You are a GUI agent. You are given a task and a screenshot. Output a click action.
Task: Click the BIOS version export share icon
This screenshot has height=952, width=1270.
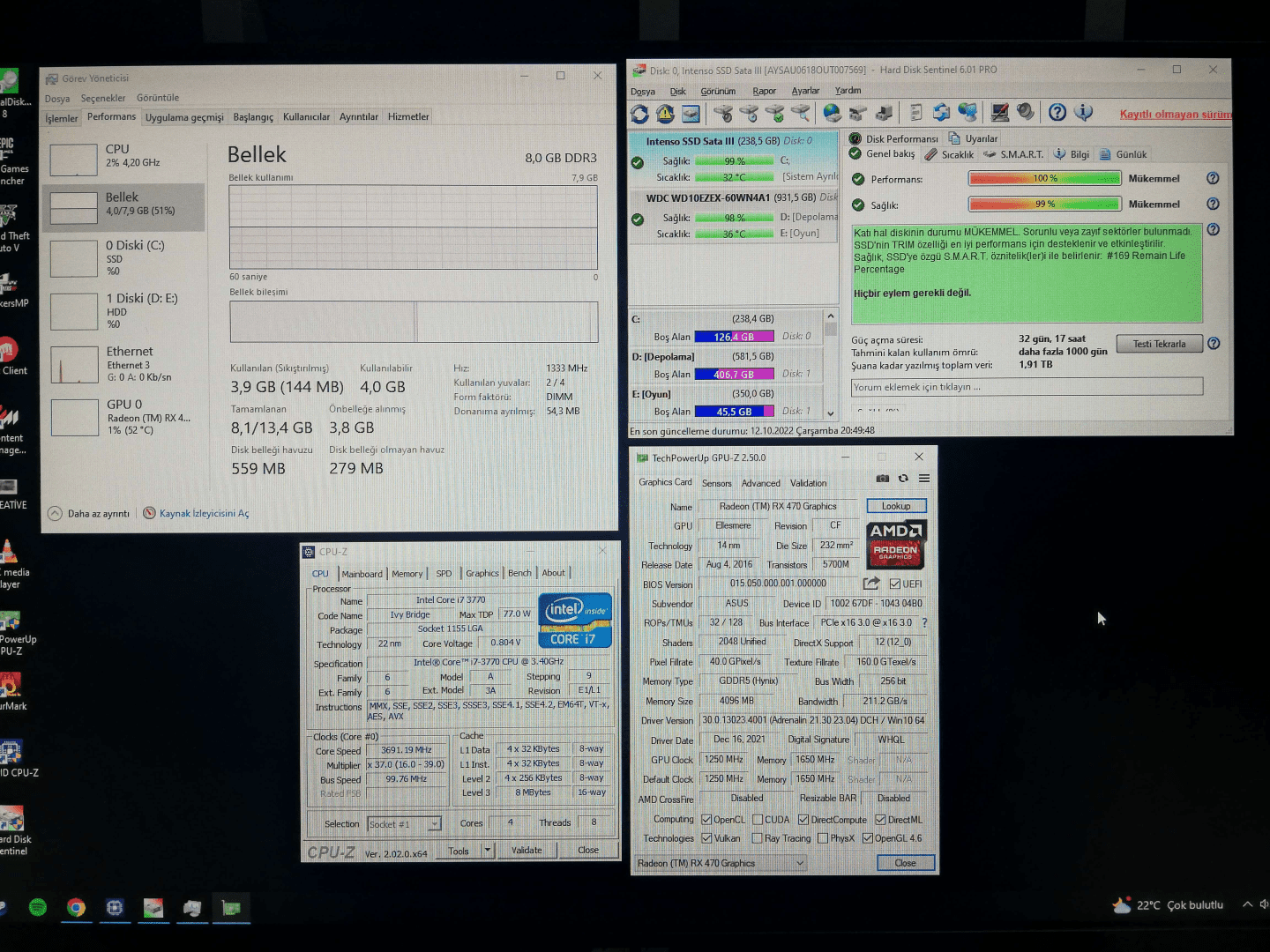tap(871, 584)
